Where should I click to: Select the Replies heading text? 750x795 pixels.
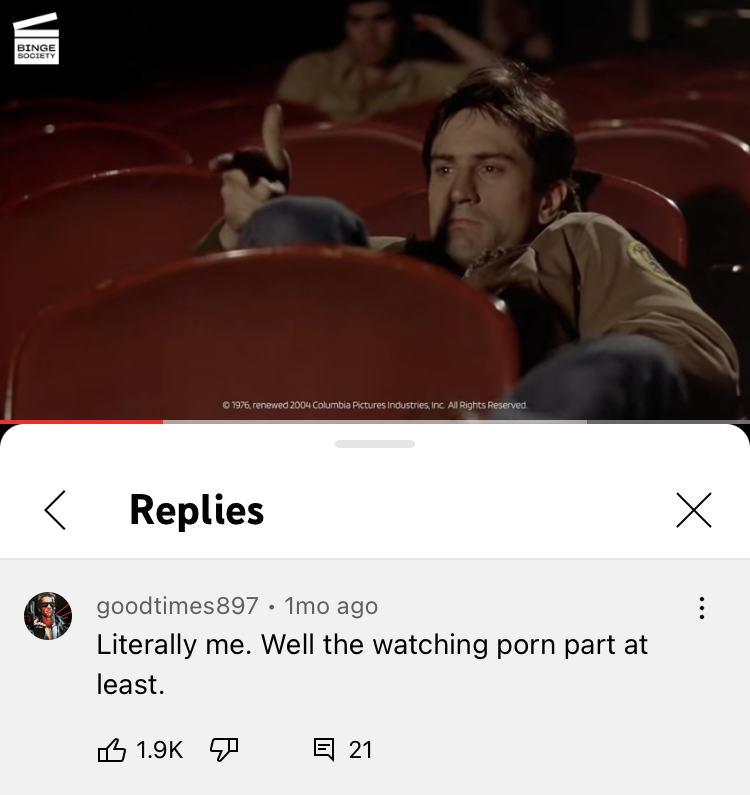pyautogui.click(x=197, y=510)
